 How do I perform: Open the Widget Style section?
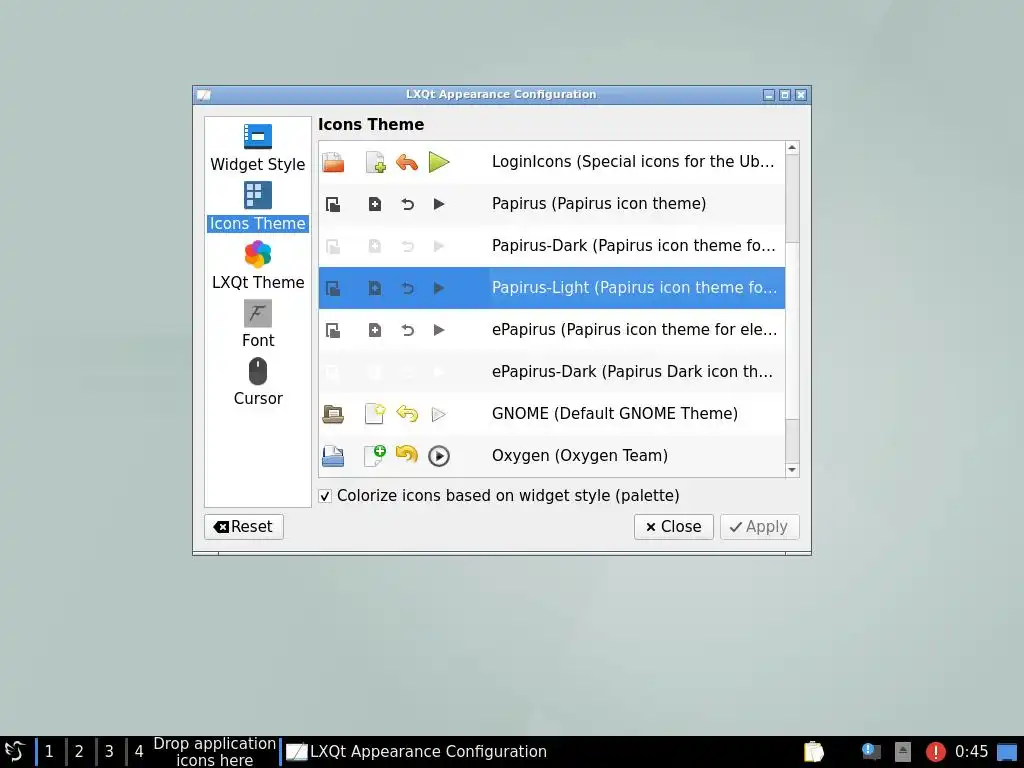257,148
